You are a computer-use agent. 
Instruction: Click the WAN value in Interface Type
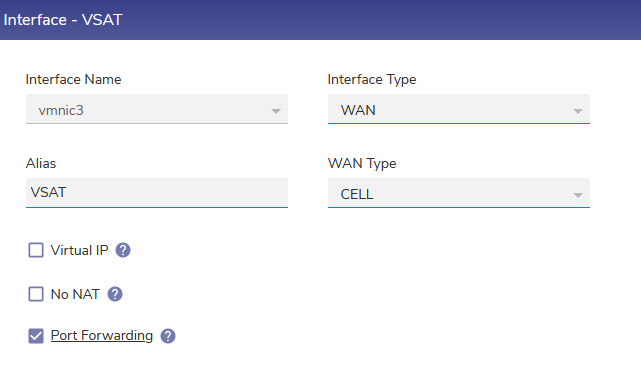point(358,110)
